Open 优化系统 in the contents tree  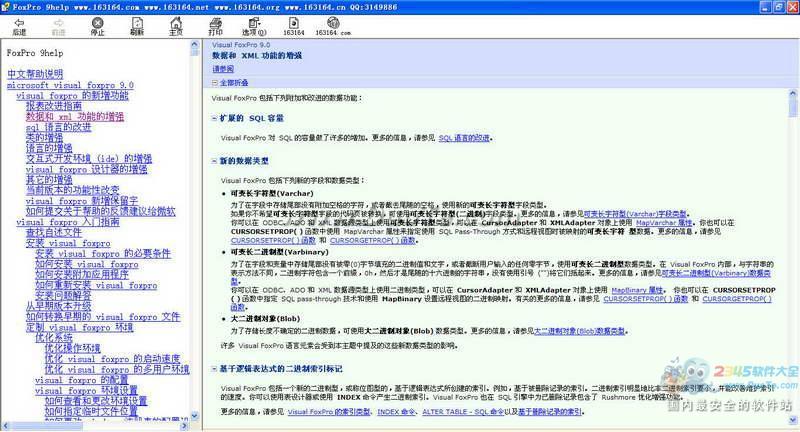54,337
